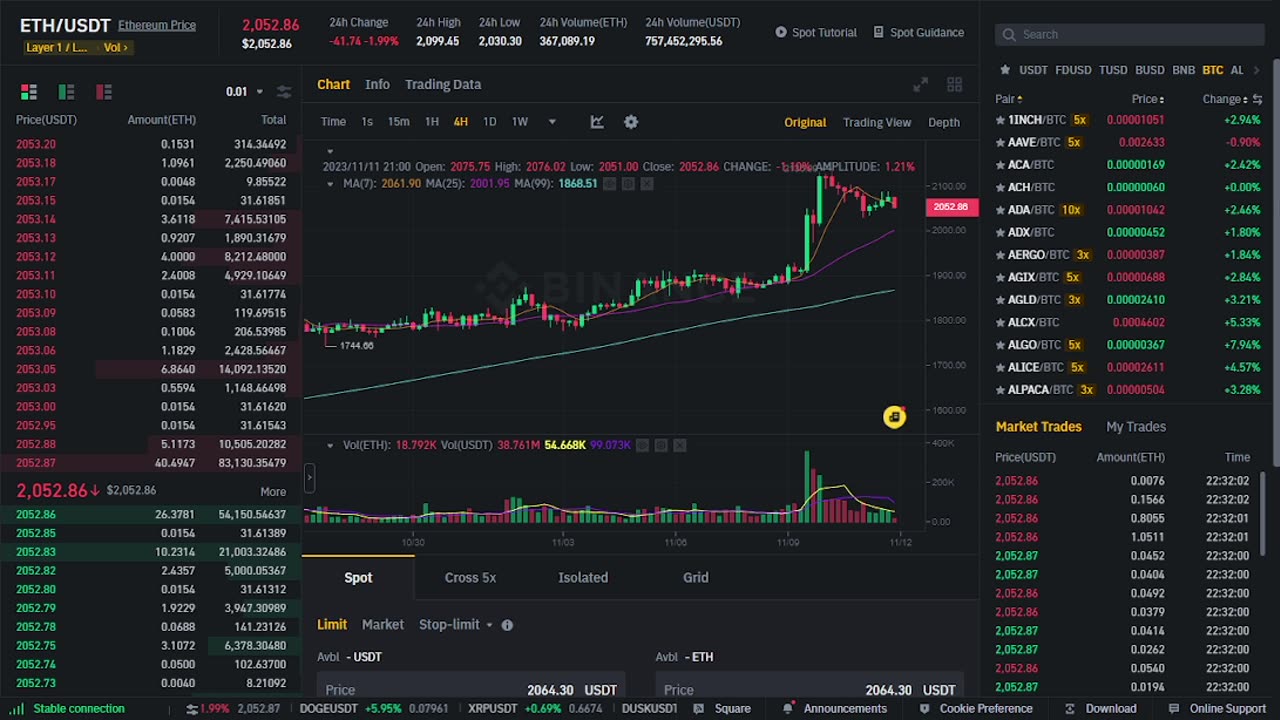The image size is (1280, 720).
Task: Open MA indicator settings icon
Action: [628, 184]
